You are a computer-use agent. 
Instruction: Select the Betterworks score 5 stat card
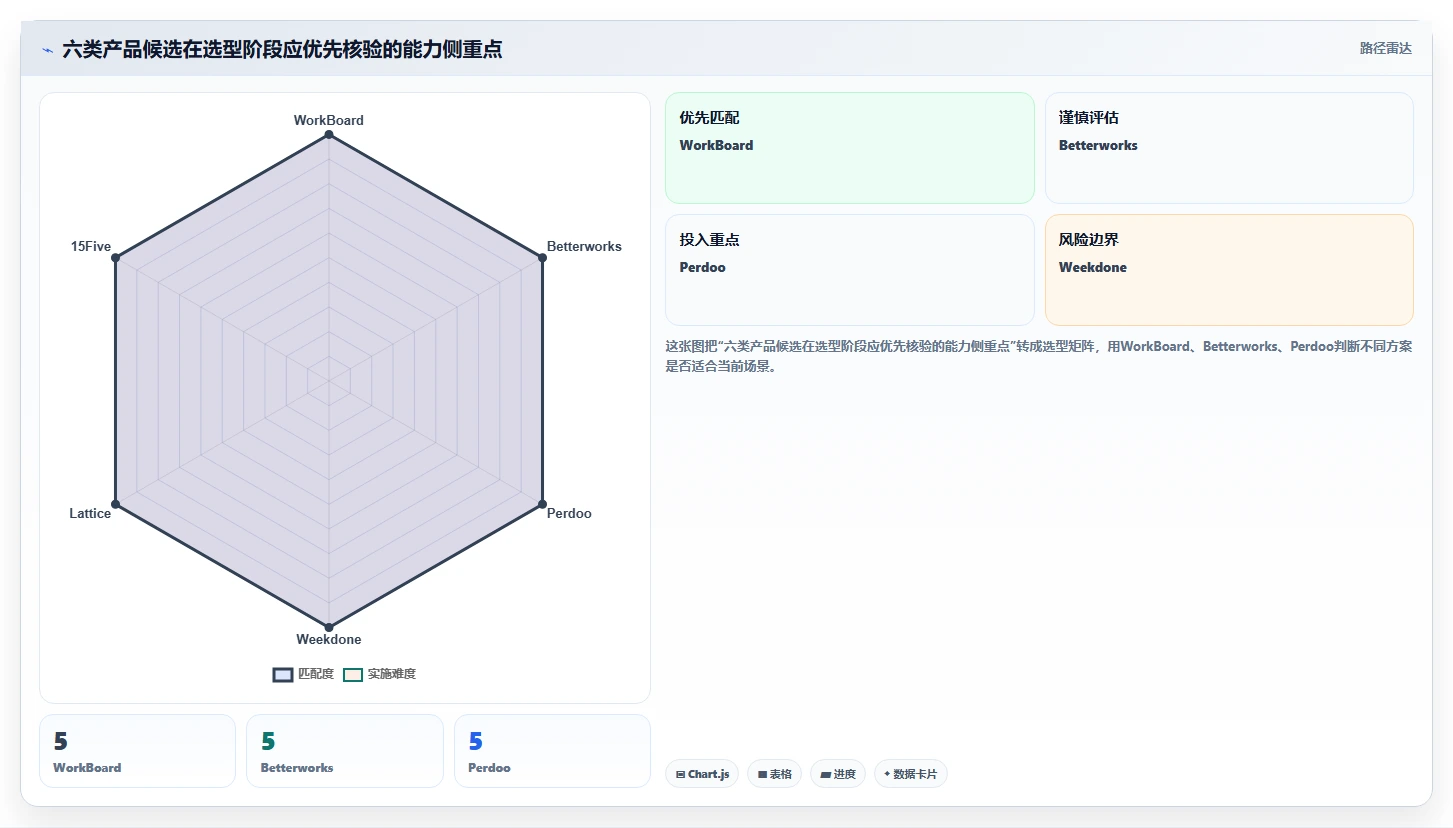(x=345, y=751)
